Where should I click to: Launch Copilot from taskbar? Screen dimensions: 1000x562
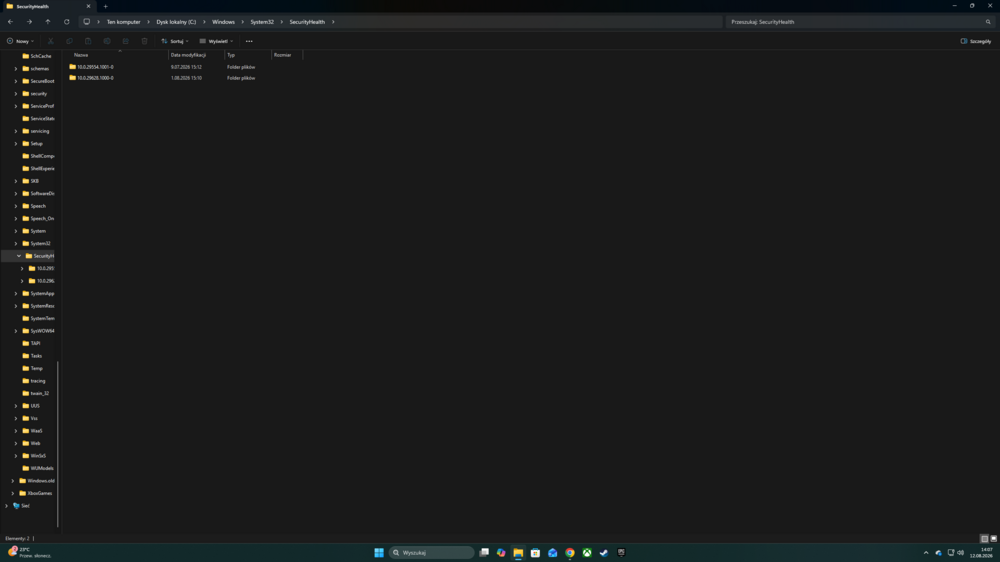coord(501,552)
